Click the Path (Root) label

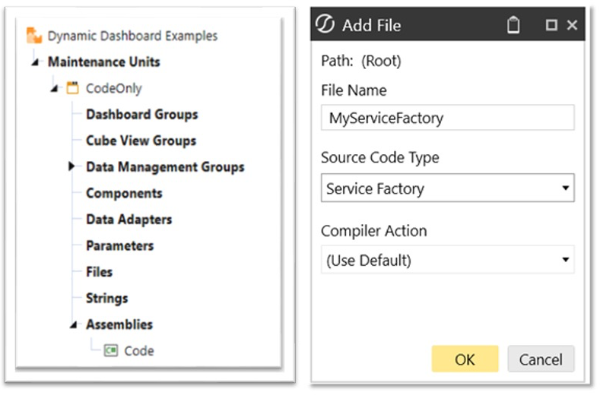click(361, 61)
